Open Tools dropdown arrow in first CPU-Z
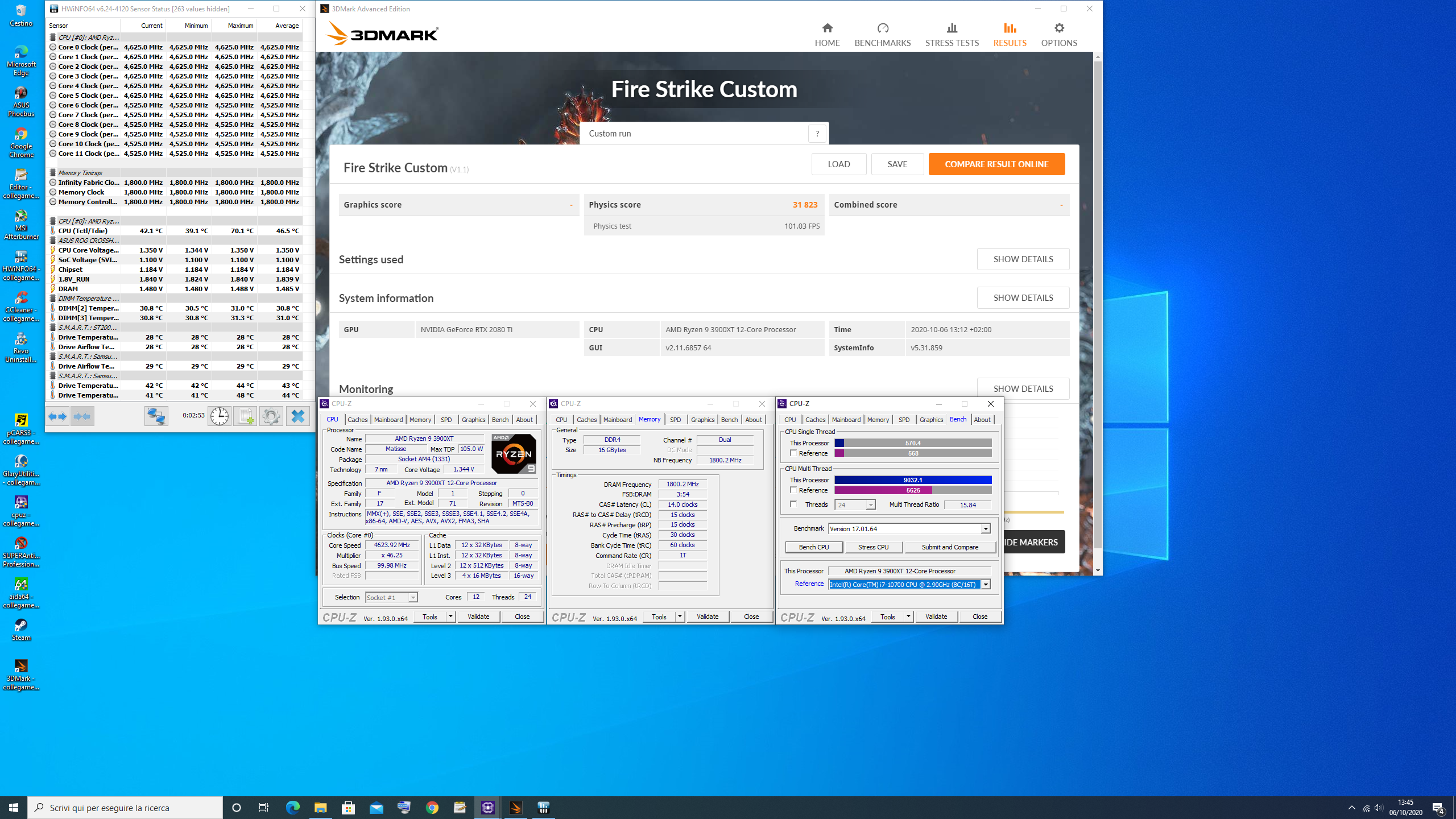This screenshot has height=819, width=1456. [450, 617]
